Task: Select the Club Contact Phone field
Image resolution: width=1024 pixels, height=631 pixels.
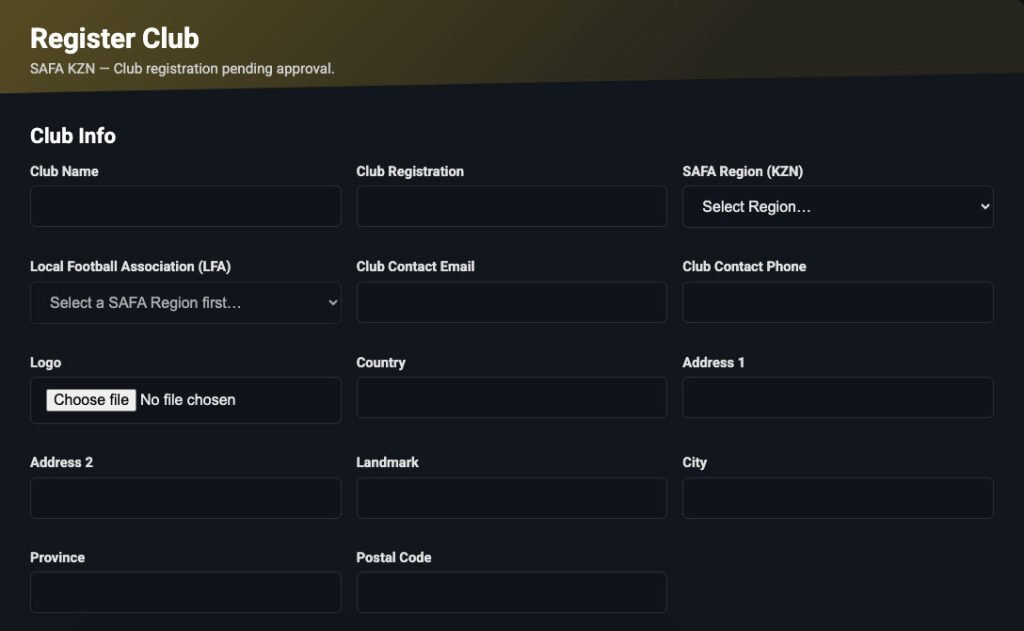Action: [x=837, y=302]
